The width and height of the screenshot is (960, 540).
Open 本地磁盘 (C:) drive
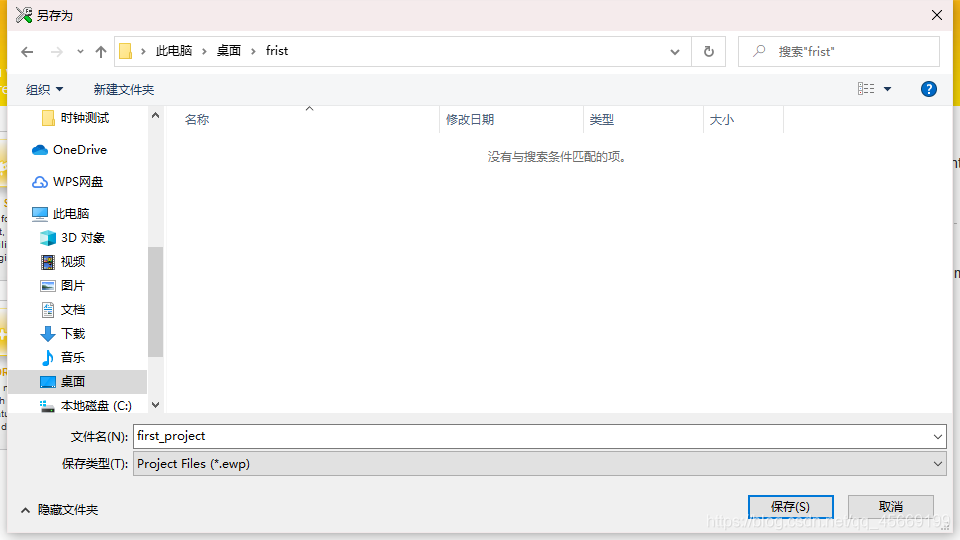pos(86,406)
